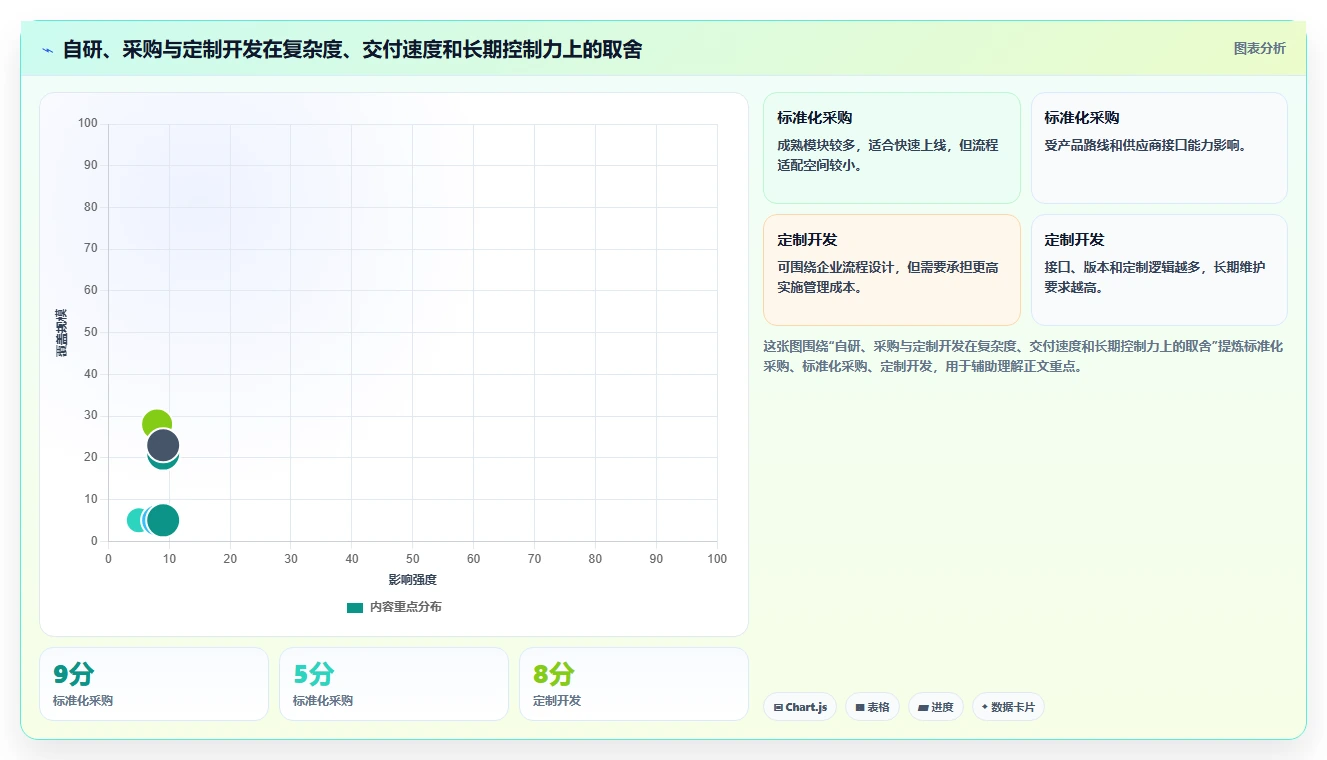Click the y-axis tick label 40

[91, 374]
